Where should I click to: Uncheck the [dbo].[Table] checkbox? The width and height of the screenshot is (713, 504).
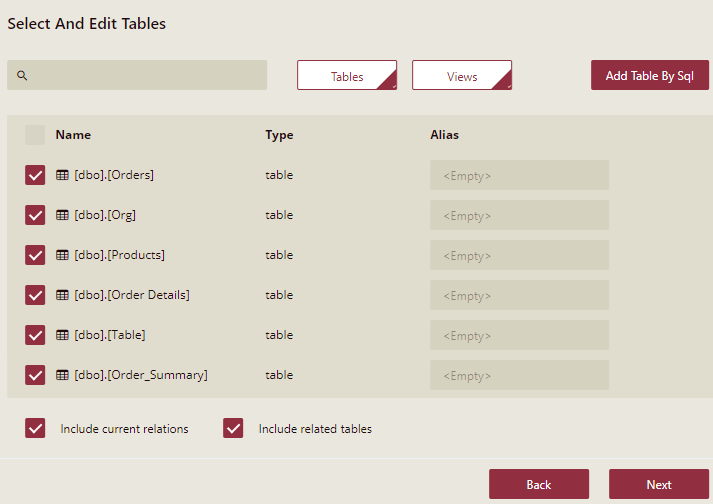click(x=35, y=335)
